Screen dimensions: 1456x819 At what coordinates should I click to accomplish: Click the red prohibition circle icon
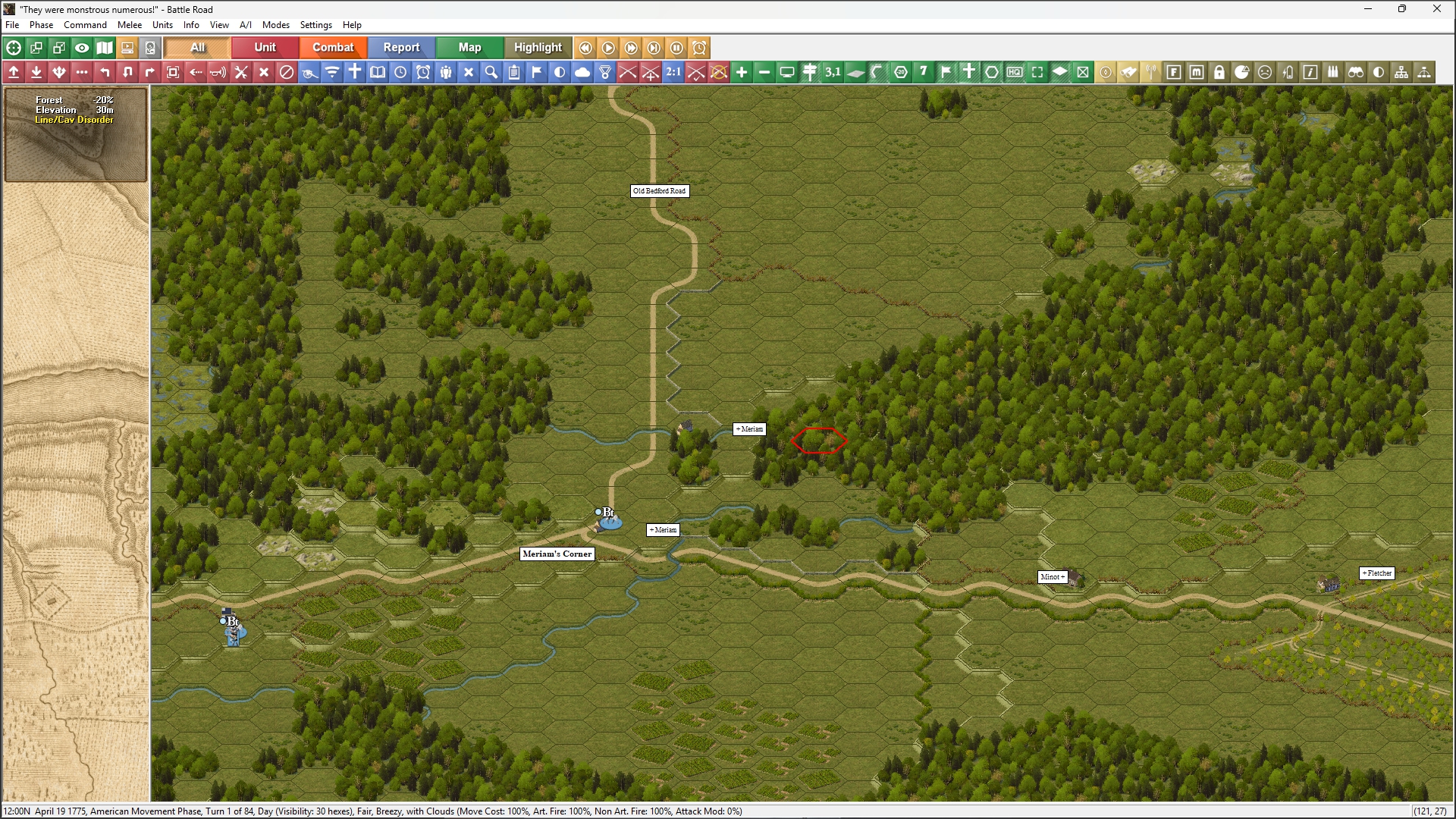pyautogui.click(x=287, y=72)
